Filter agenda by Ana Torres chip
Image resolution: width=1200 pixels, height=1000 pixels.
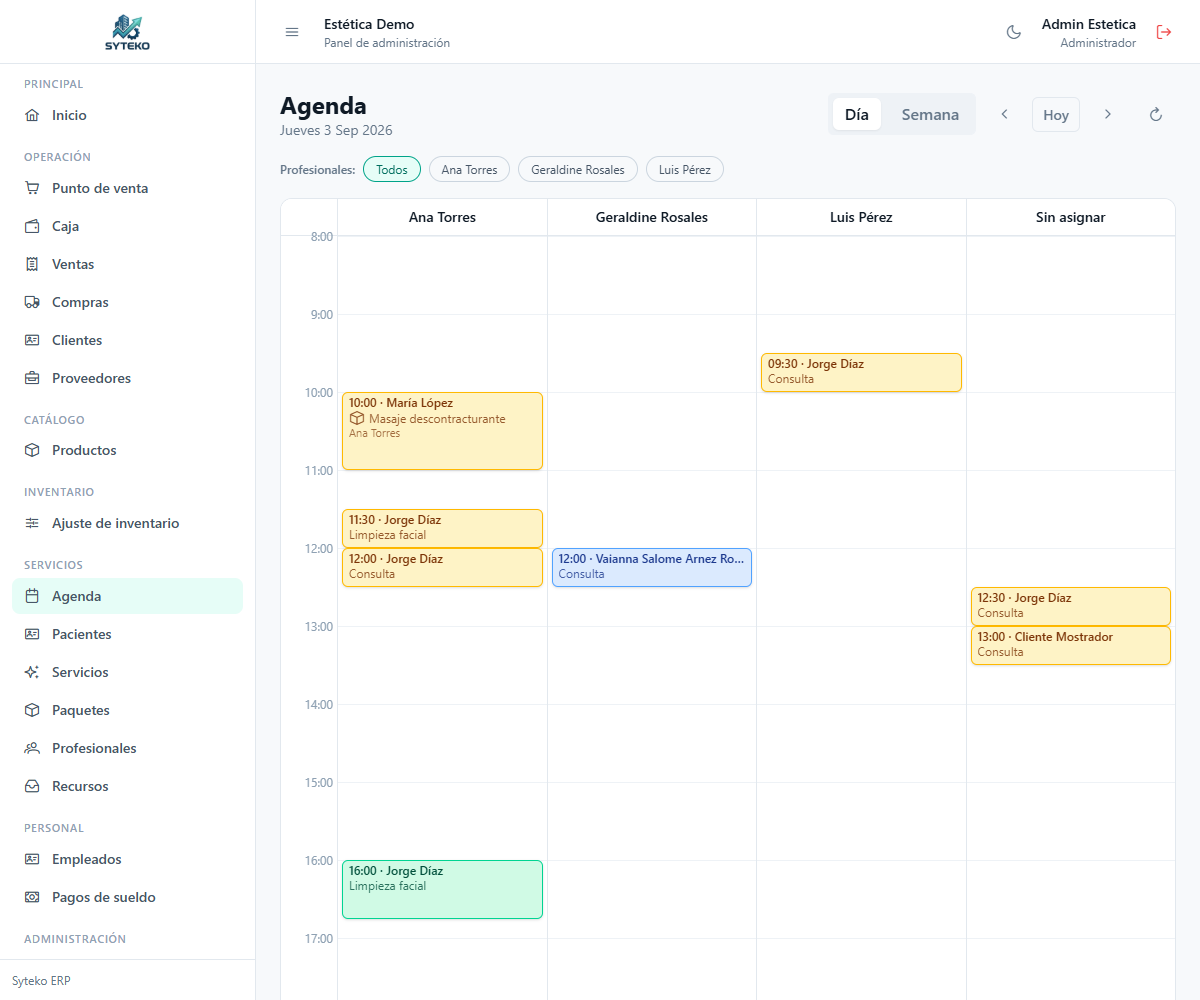[x=469, y=169]
